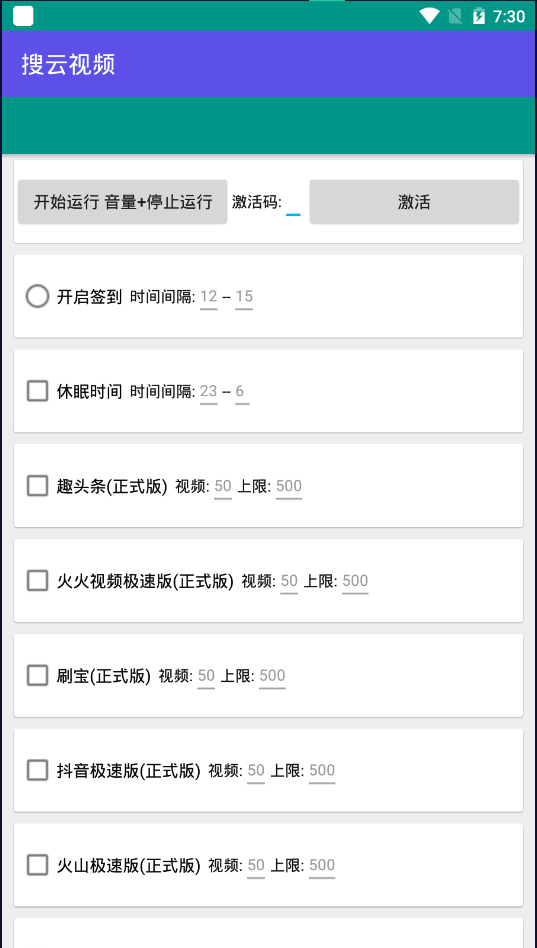537x948 pixels.
Task: Tick the 火火视频极速版(正式版) checkbox
Action: tap(37, 580)
